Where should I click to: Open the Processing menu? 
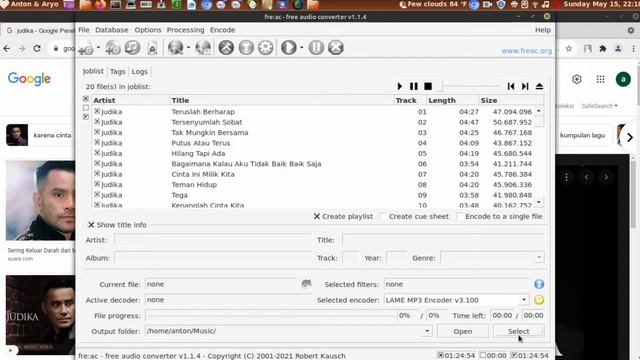(x=185, y=30)
